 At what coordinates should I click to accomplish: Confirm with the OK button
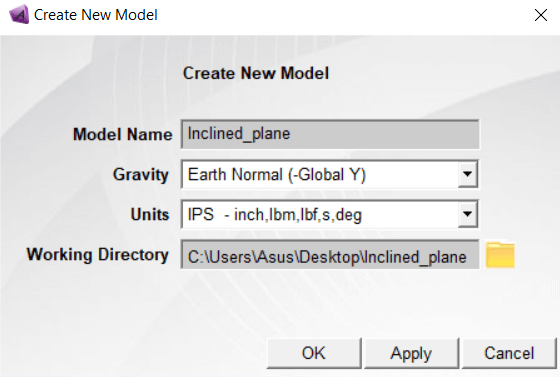tap(314, 353)
